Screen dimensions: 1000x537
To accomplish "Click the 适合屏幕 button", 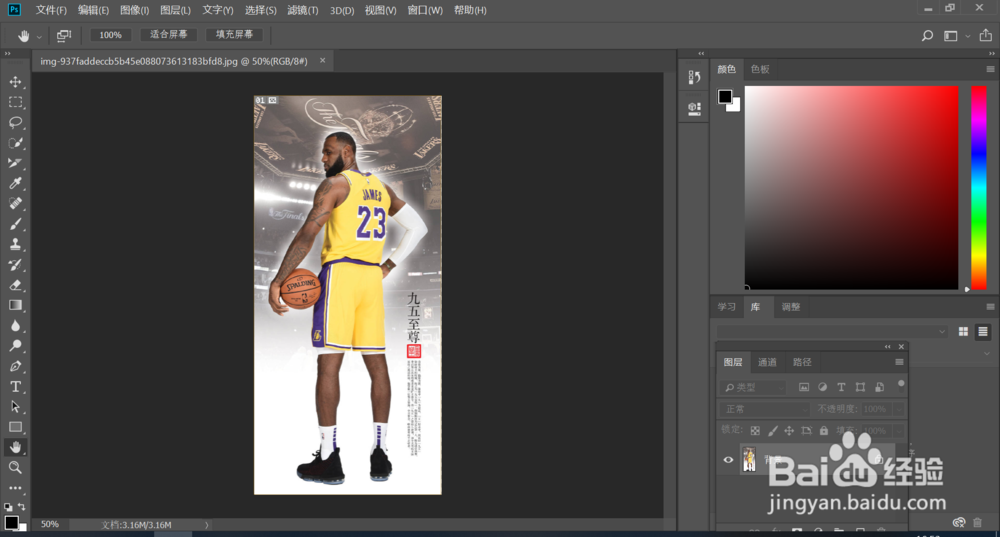I will tap(169, 35).
